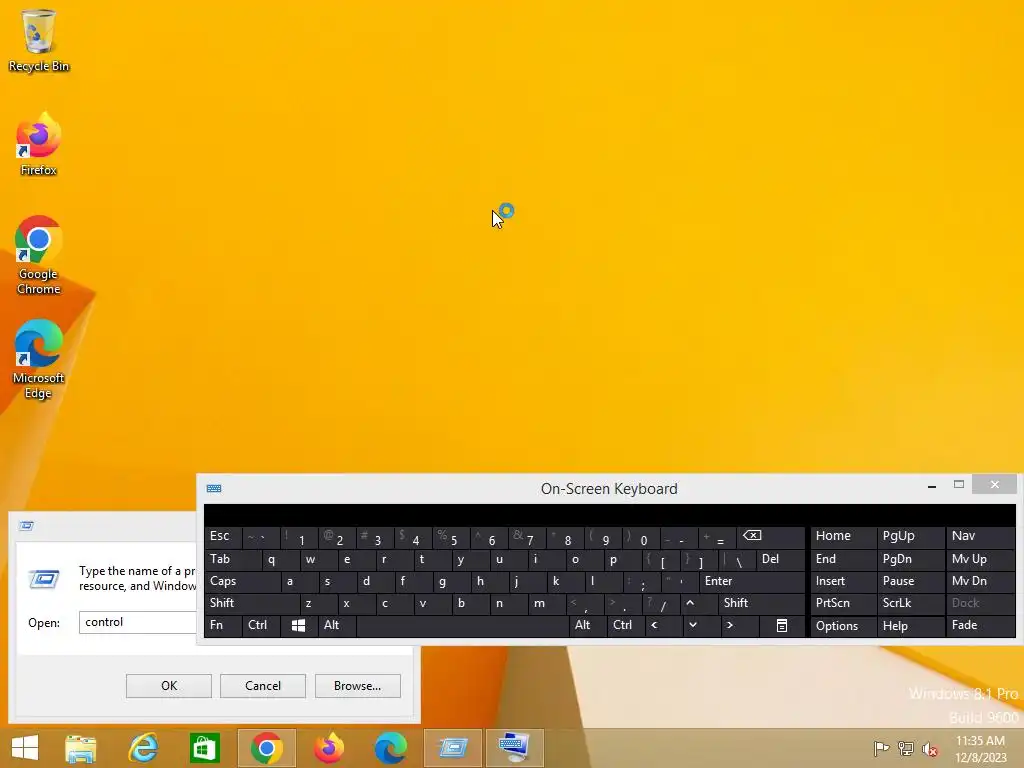Screen dimensions: 1024x768
Task: Switch to Run dialog taskbar icon
Action: coord(453,748)
